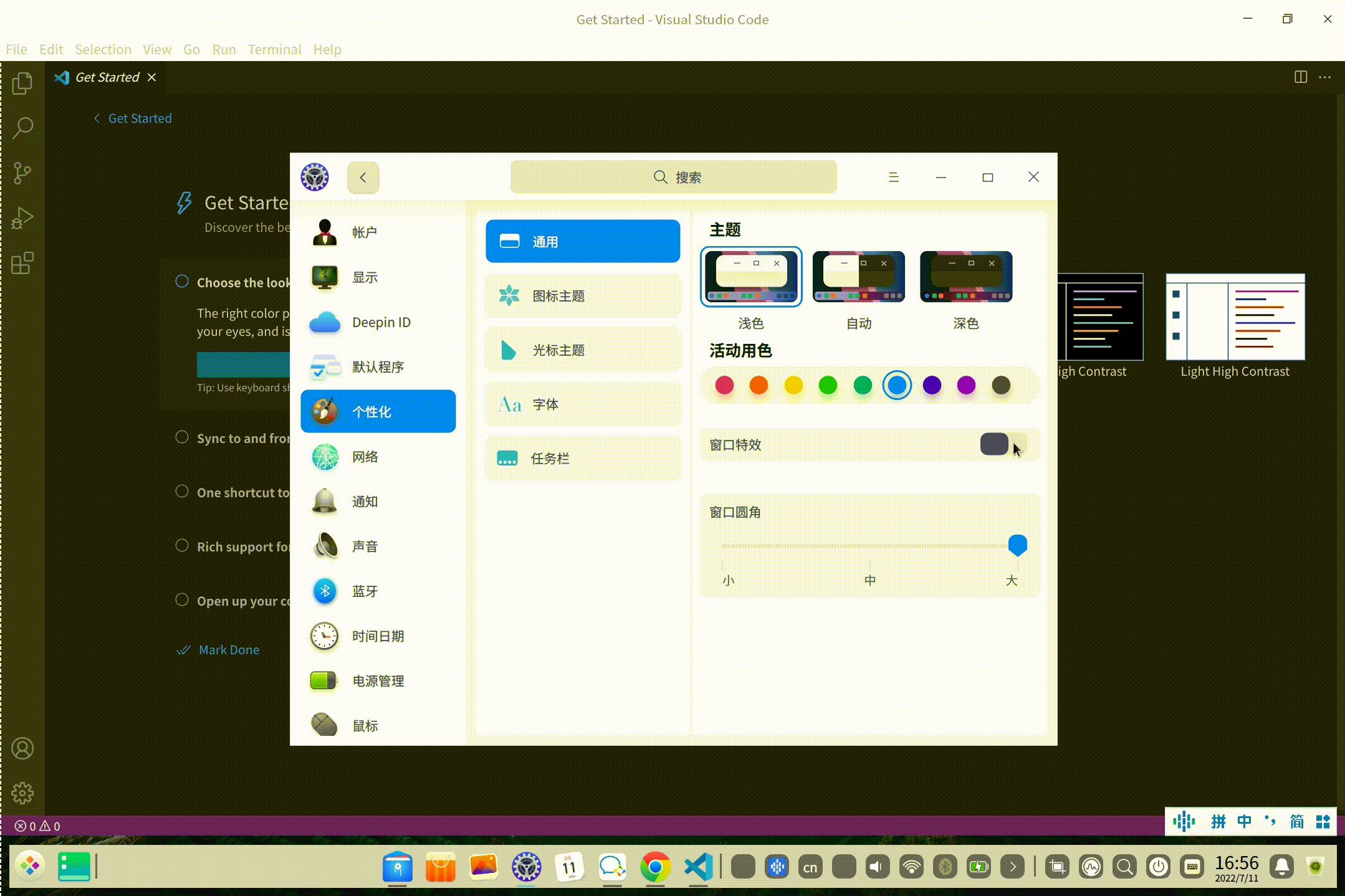Screen dimensions: 1345x896
Task: Select 'One shortcut to' step radio circle
Action: tap(182, 492)
